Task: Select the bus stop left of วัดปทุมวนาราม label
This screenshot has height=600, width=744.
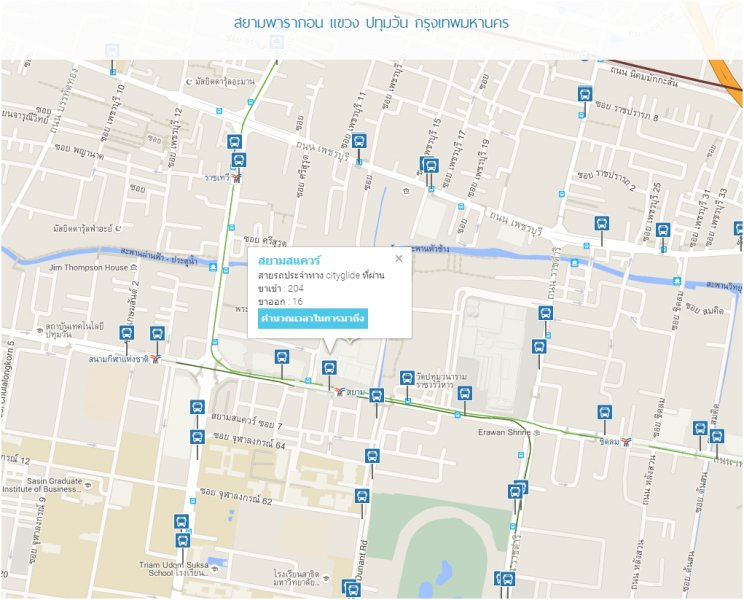Action: pyautogui.click(x=407, y=378)
